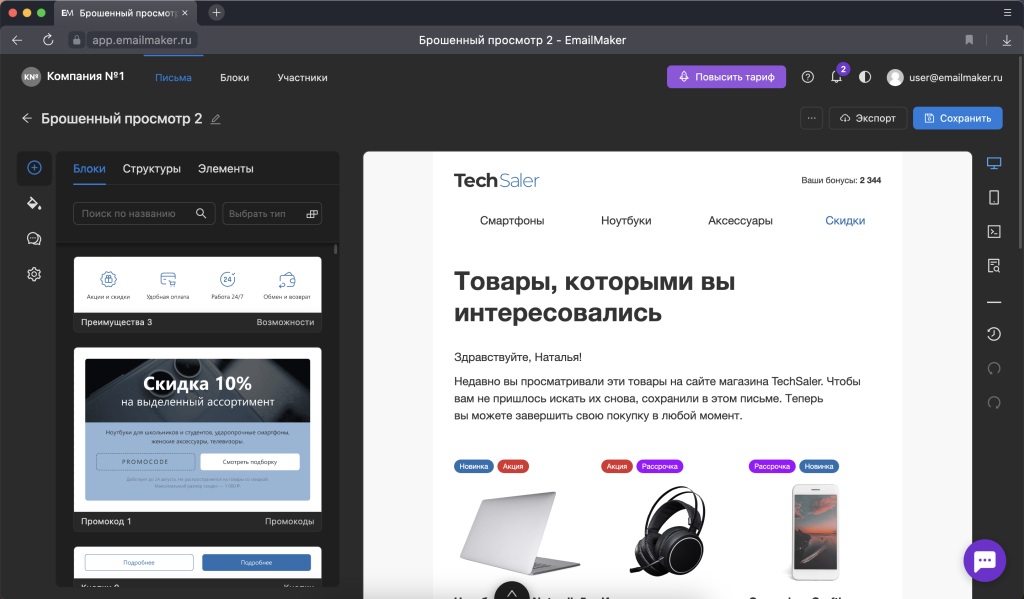Select the Преимущества 3 block thumbnail
Screen dimensions: 1024x599
pyautogui.click(x=197, y=285)
